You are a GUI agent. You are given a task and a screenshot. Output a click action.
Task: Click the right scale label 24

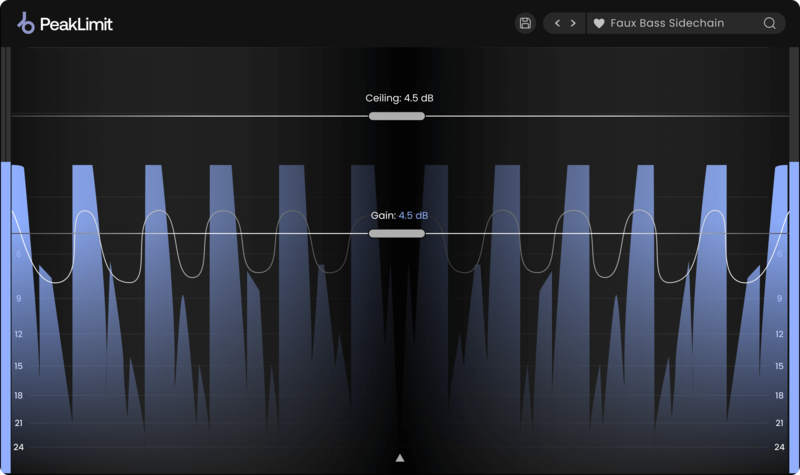779,447
